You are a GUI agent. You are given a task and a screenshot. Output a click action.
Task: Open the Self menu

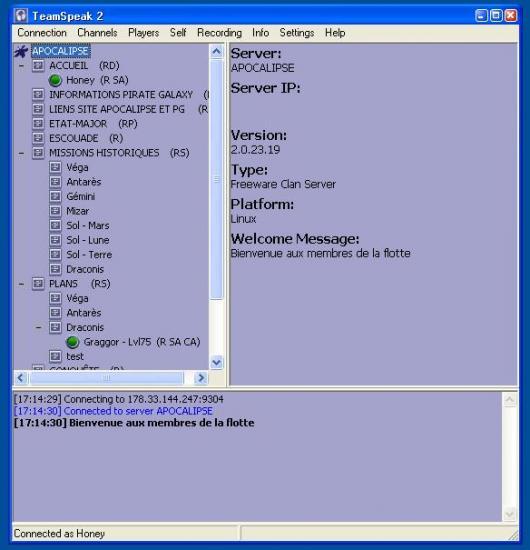tap(178, 33)
